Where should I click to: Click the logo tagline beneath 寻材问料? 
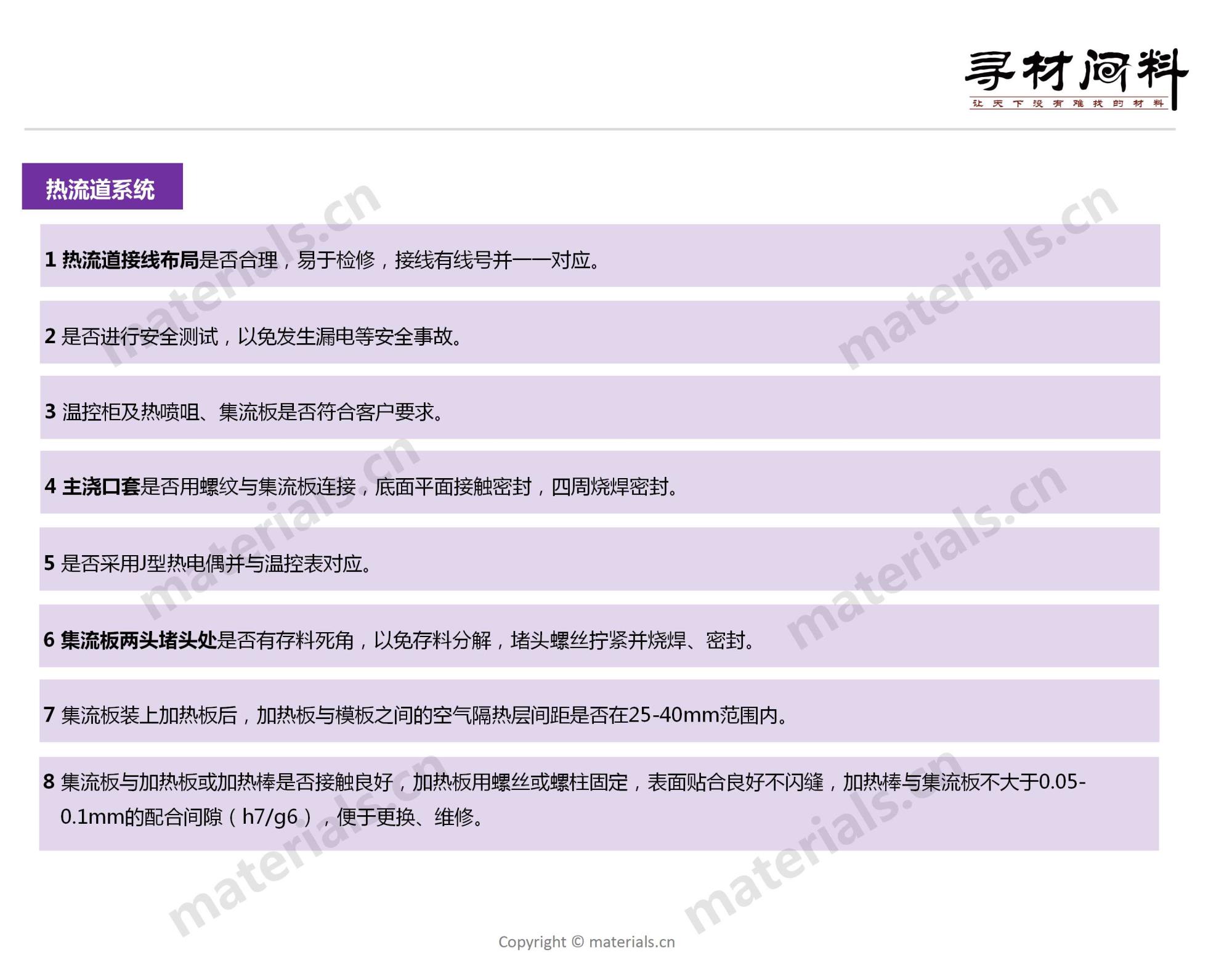[x=1068, y=104]
